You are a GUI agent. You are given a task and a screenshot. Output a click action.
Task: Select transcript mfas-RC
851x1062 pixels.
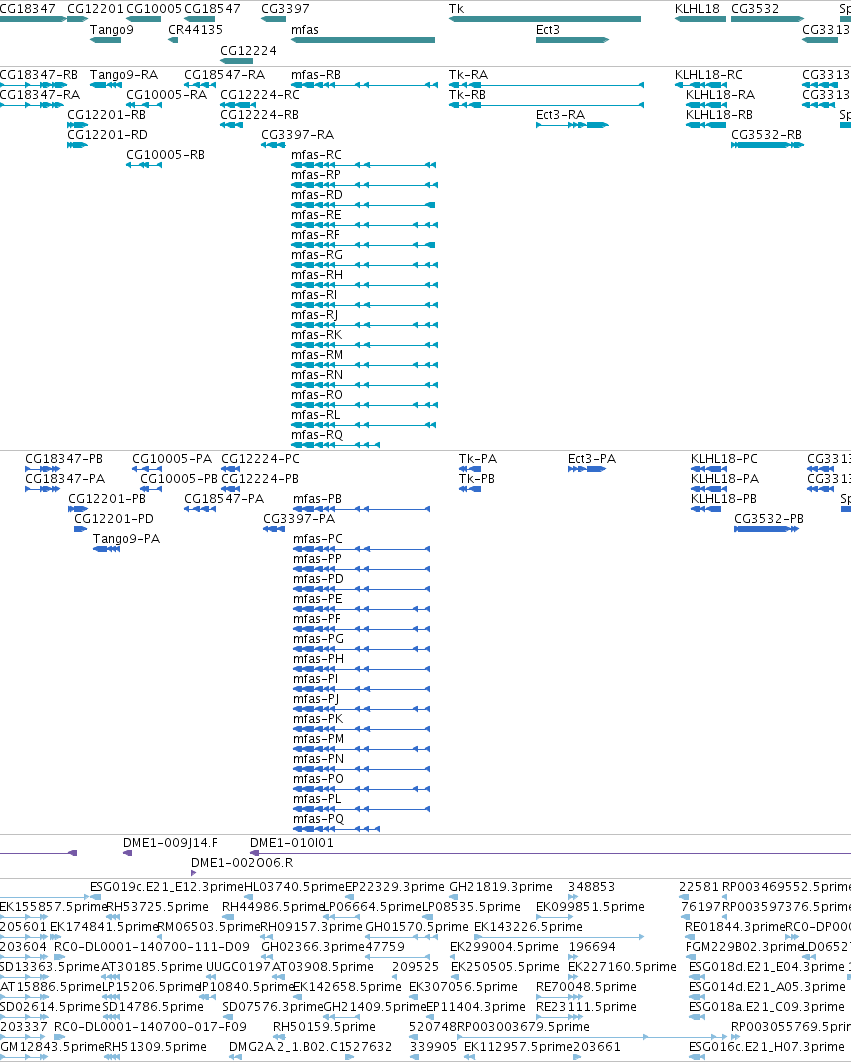point(316,154)
